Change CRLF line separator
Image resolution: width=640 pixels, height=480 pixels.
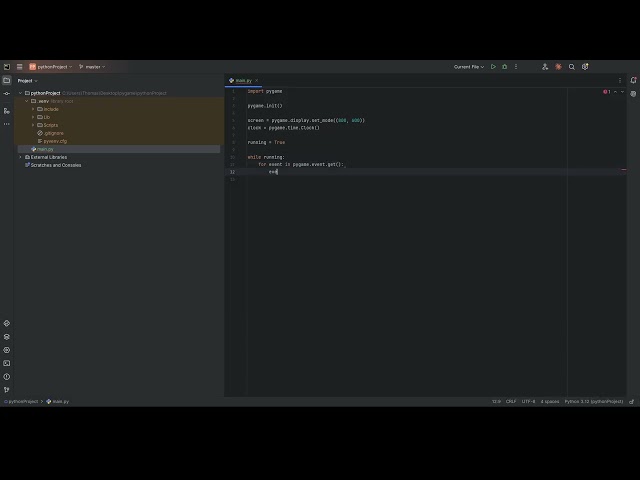click(x=511, y=402)
